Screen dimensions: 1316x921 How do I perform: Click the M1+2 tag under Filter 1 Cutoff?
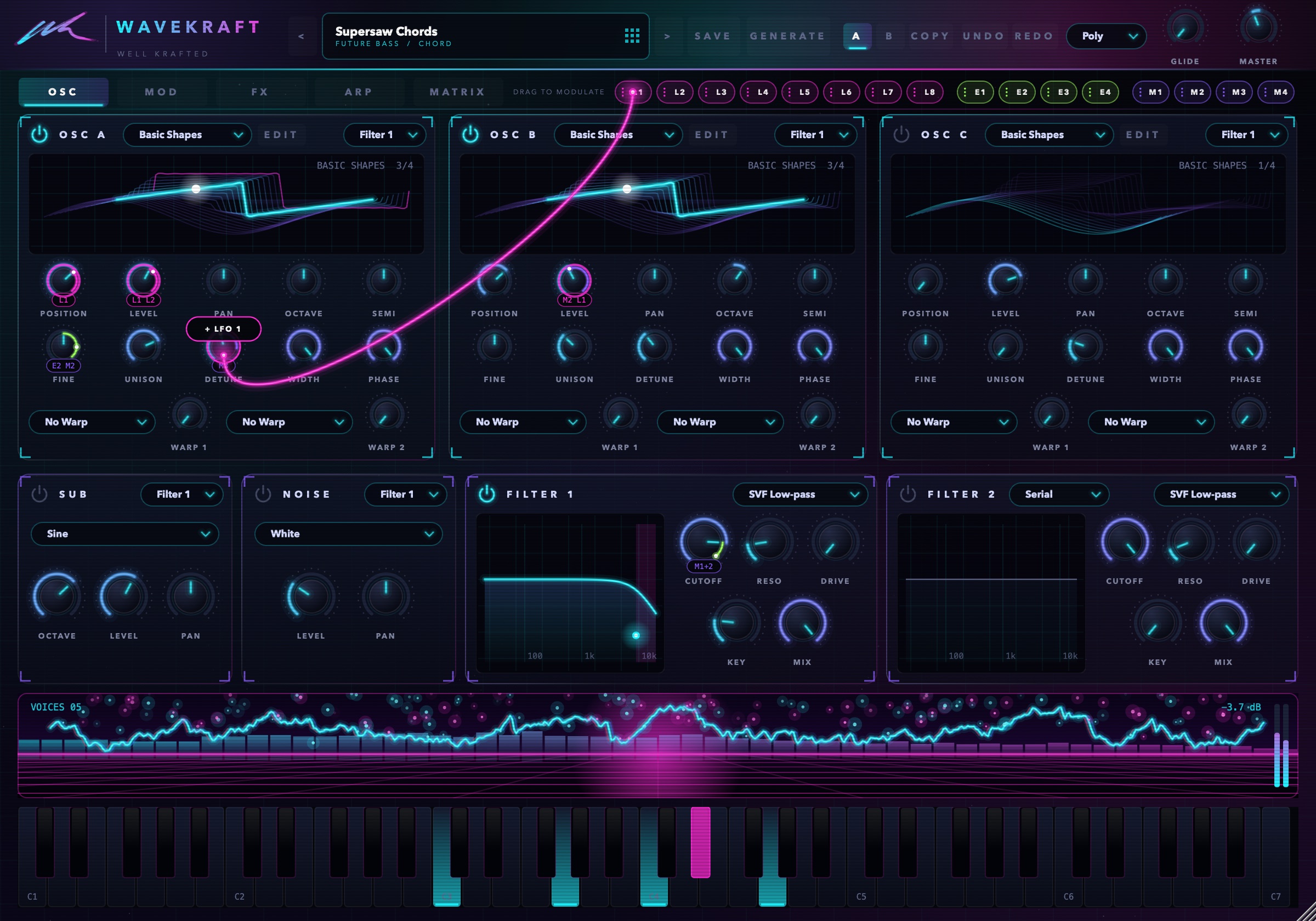(x=704, y=566)
